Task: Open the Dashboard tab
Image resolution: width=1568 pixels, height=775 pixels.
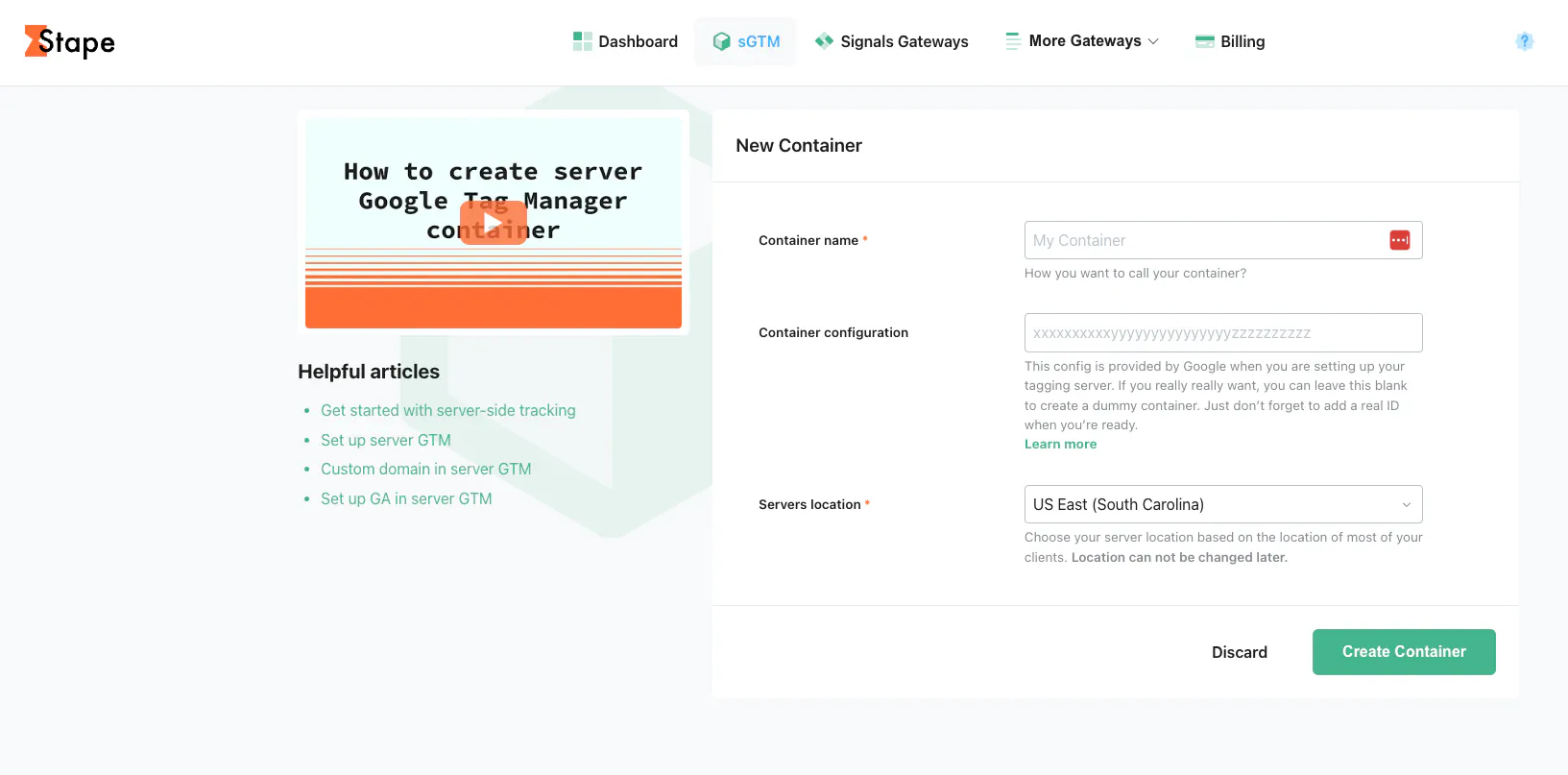Action: point(626,41)
